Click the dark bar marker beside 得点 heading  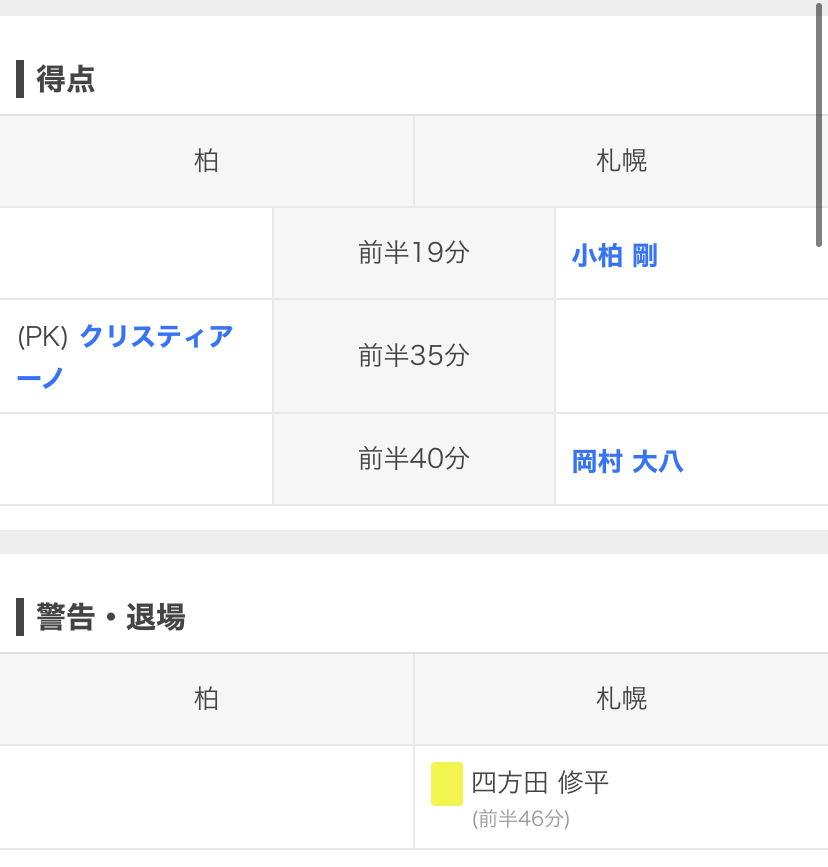(20, 79)
